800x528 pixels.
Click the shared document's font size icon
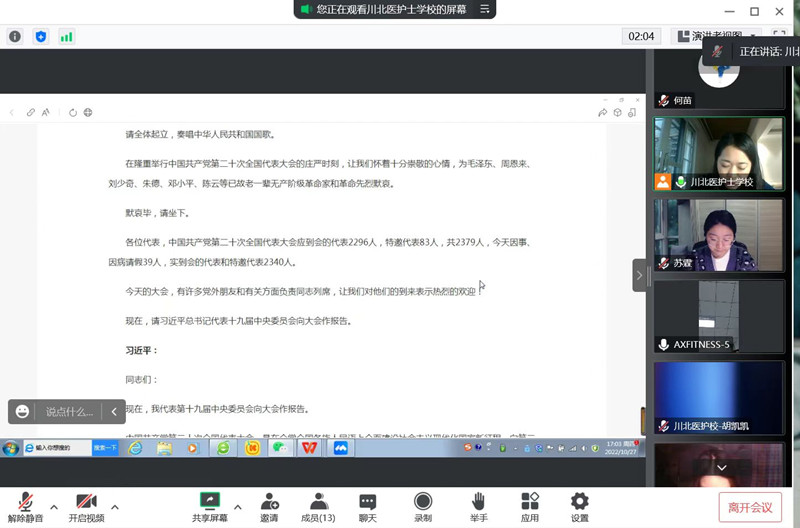click(x=45, y=112)
